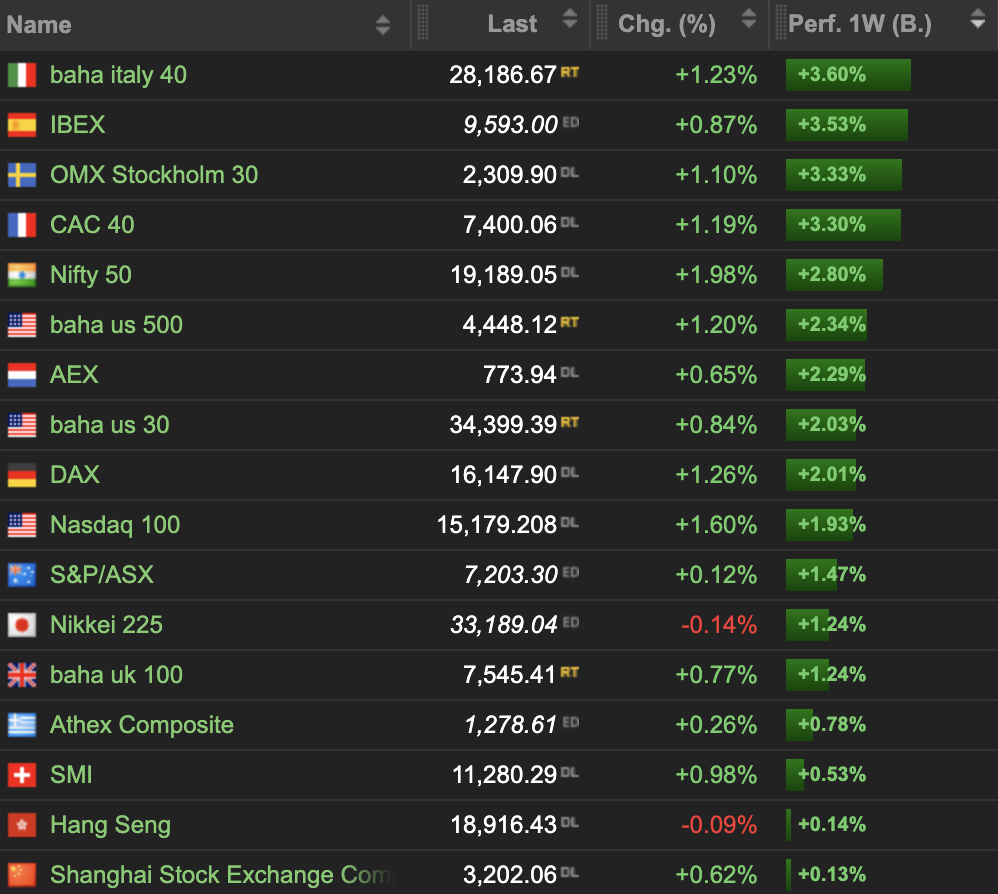Screen dimensions: 998x894
Task: Click the India flag beside Nifty 50
Action: (22, 275)
